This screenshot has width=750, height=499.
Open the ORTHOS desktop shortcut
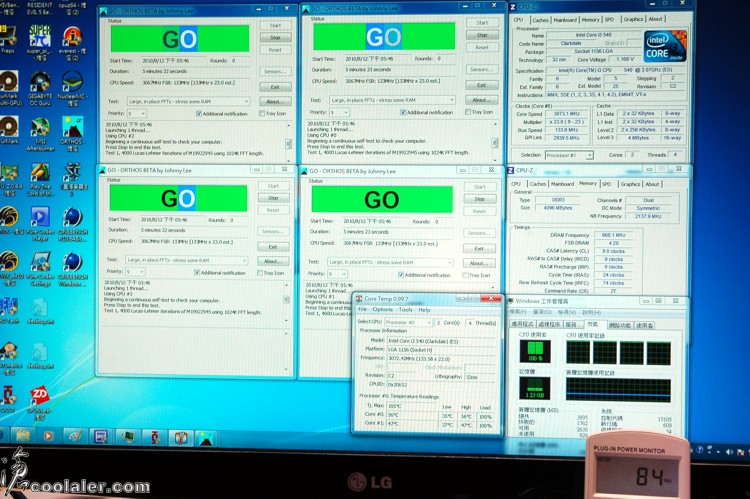[72, 133]
